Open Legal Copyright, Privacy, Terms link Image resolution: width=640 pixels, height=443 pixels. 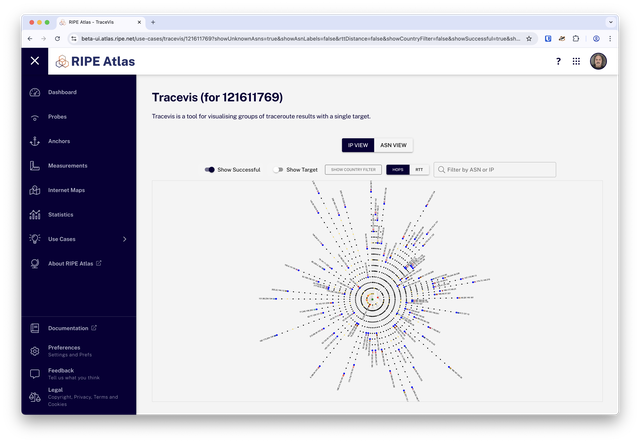click(83, 397)
